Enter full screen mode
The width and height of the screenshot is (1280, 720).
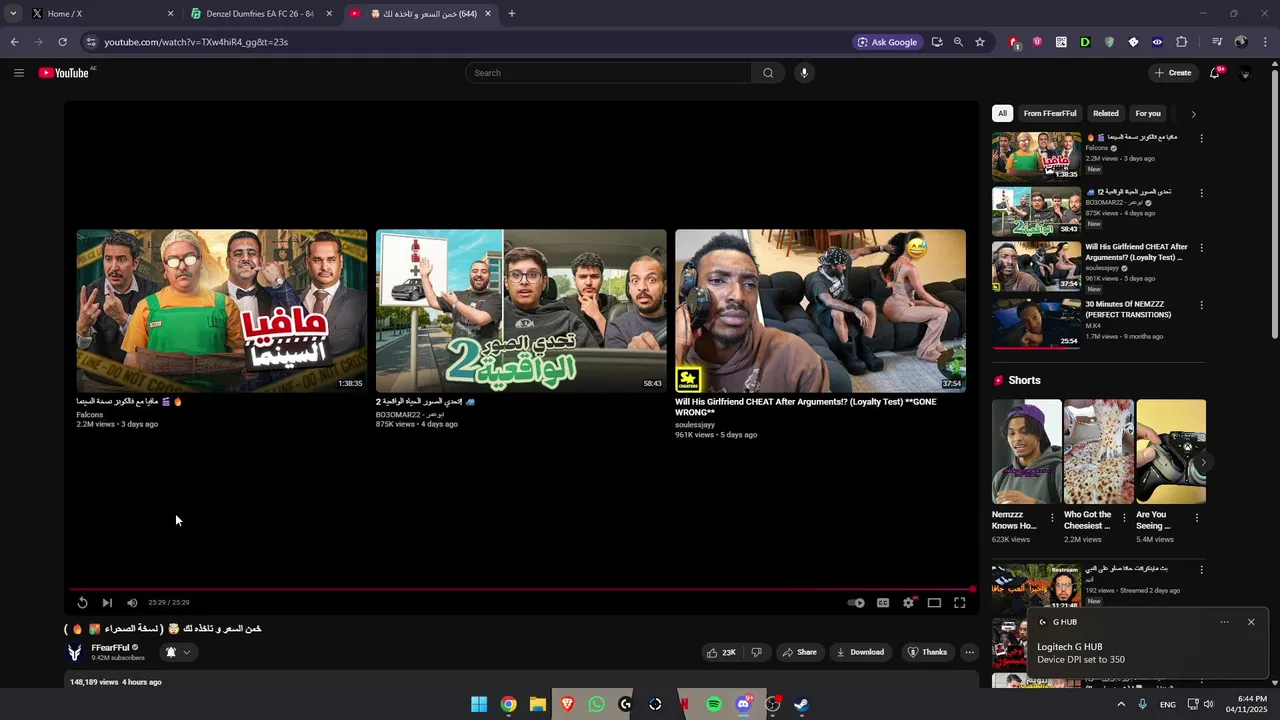[x=960, y=603]
